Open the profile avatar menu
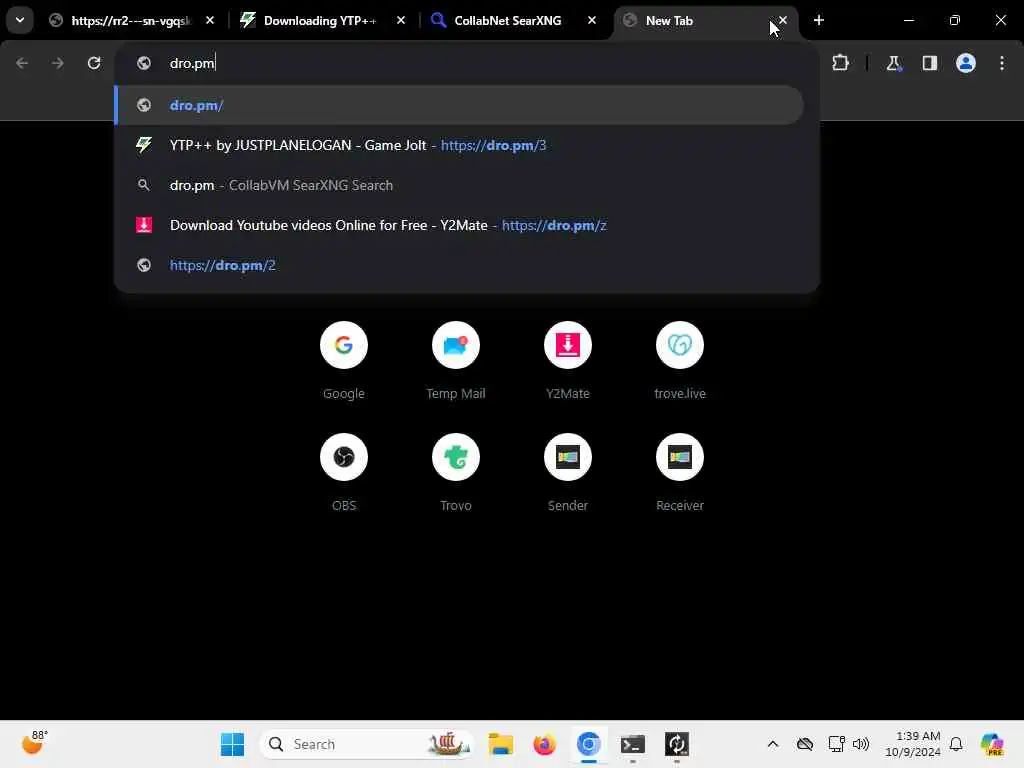 click(965, 63)
